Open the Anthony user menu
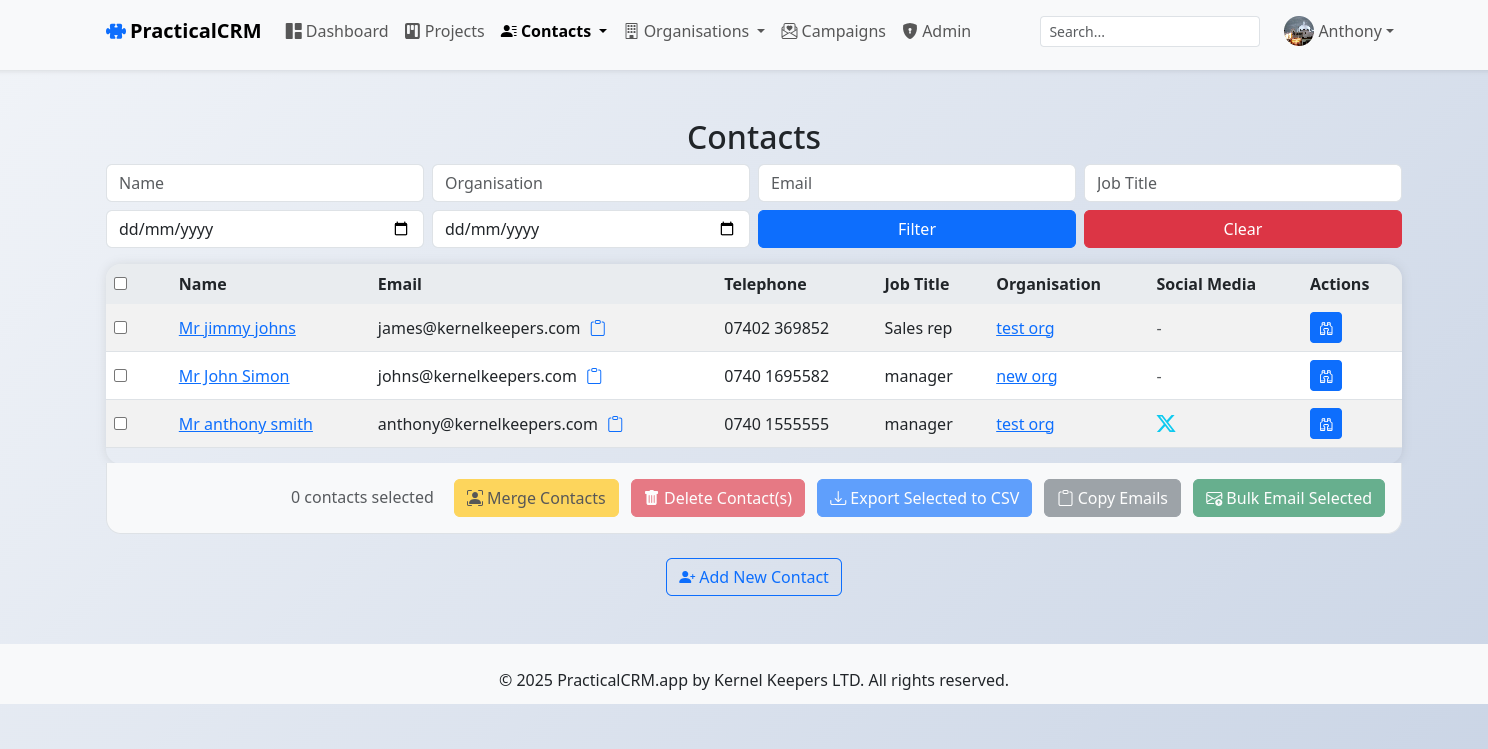Screen dimensions: 1488x749 point(1339,31)
